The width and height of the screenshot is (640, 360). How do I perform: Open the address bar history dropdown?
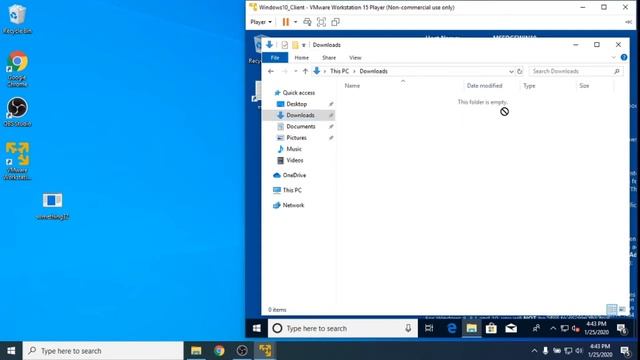click(x=511, y=71)
